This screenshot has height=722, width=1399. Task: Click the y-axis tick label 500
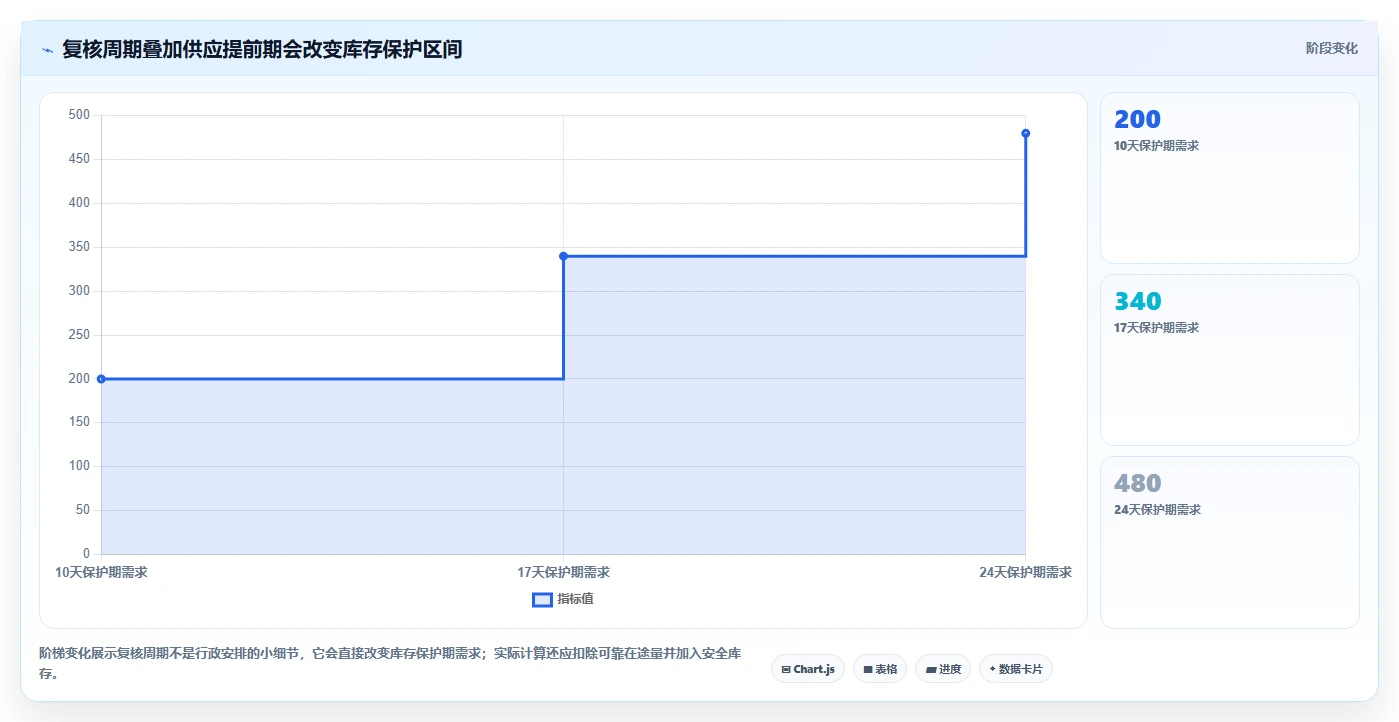click(x=79, y=115)
